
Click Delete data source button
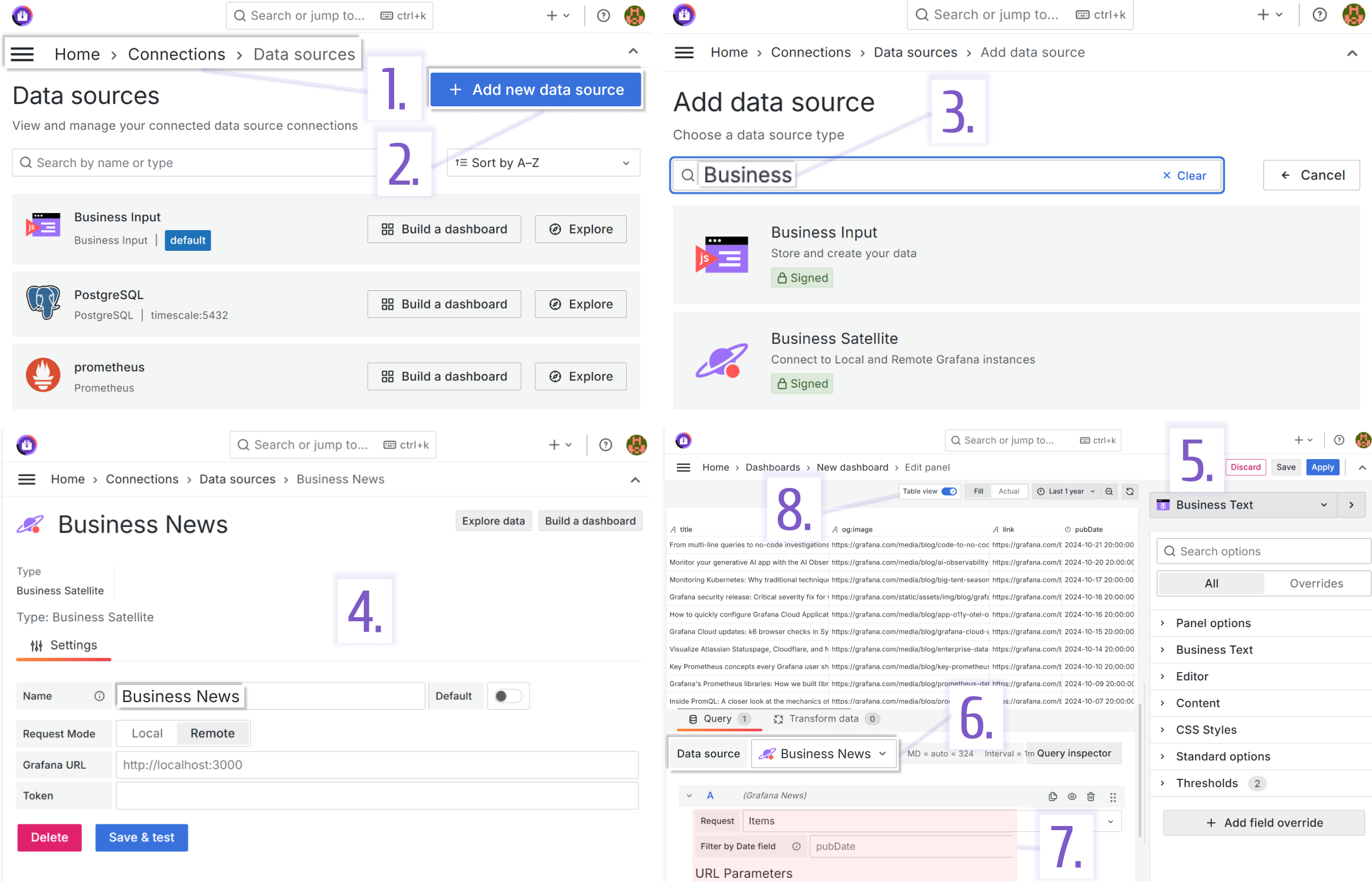(50, 838)
